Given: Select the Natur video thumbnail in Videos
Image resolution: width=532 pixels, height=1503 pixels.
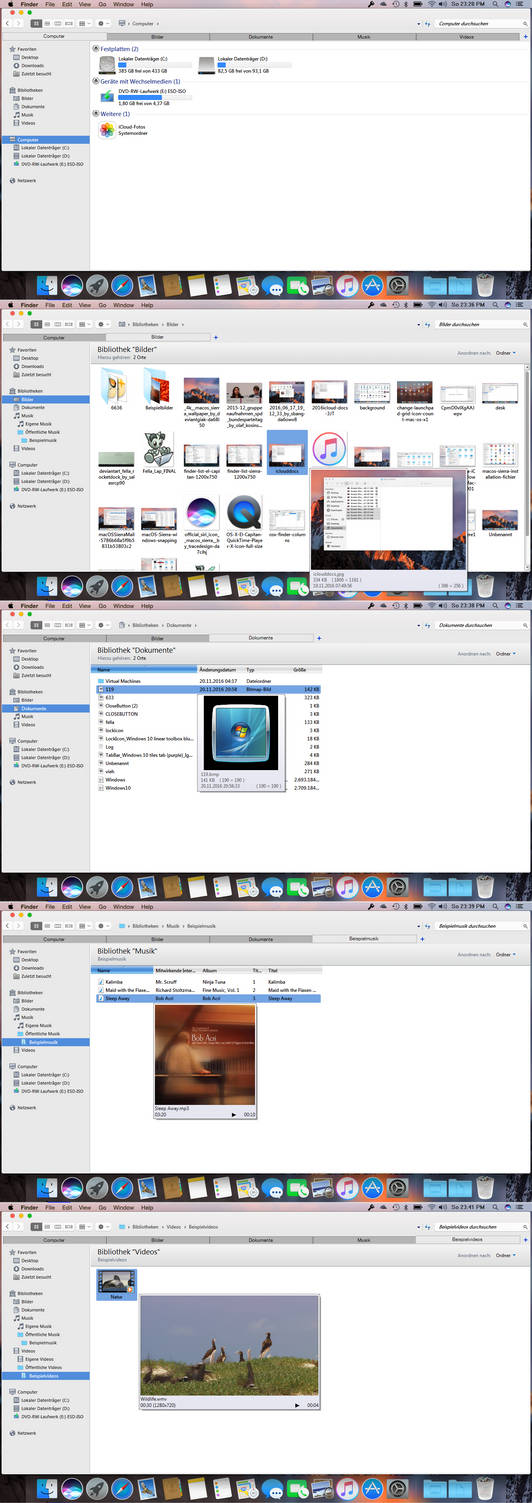Looking at the screenshot, I should [x=116, y=1283].
